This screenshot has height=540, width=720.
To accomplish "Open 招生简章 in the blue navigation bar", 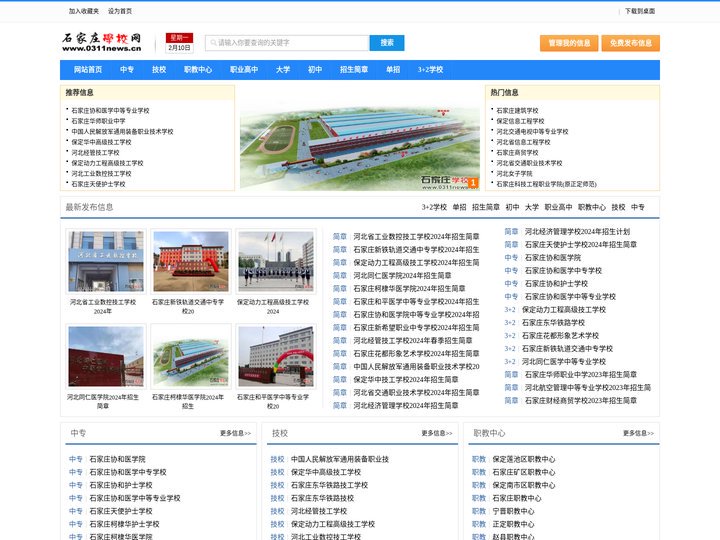I will pos(354,70).
